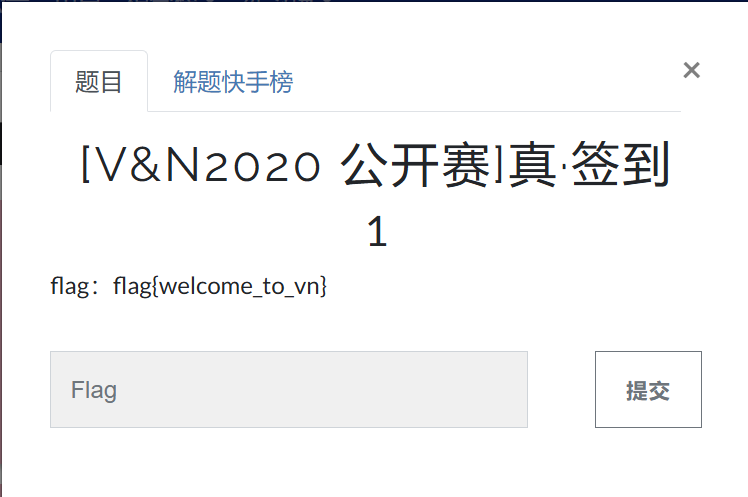Viewport: 748px width, 497px height.
Task: Focus the Flag input field
Action: click(x=289, y=389)
